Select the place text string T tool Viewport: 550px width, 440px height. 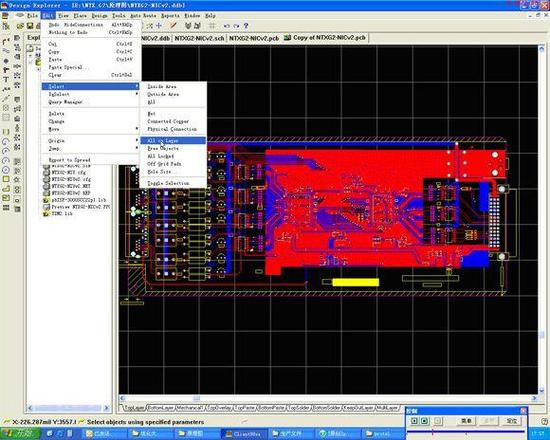(x=6, y=80)
